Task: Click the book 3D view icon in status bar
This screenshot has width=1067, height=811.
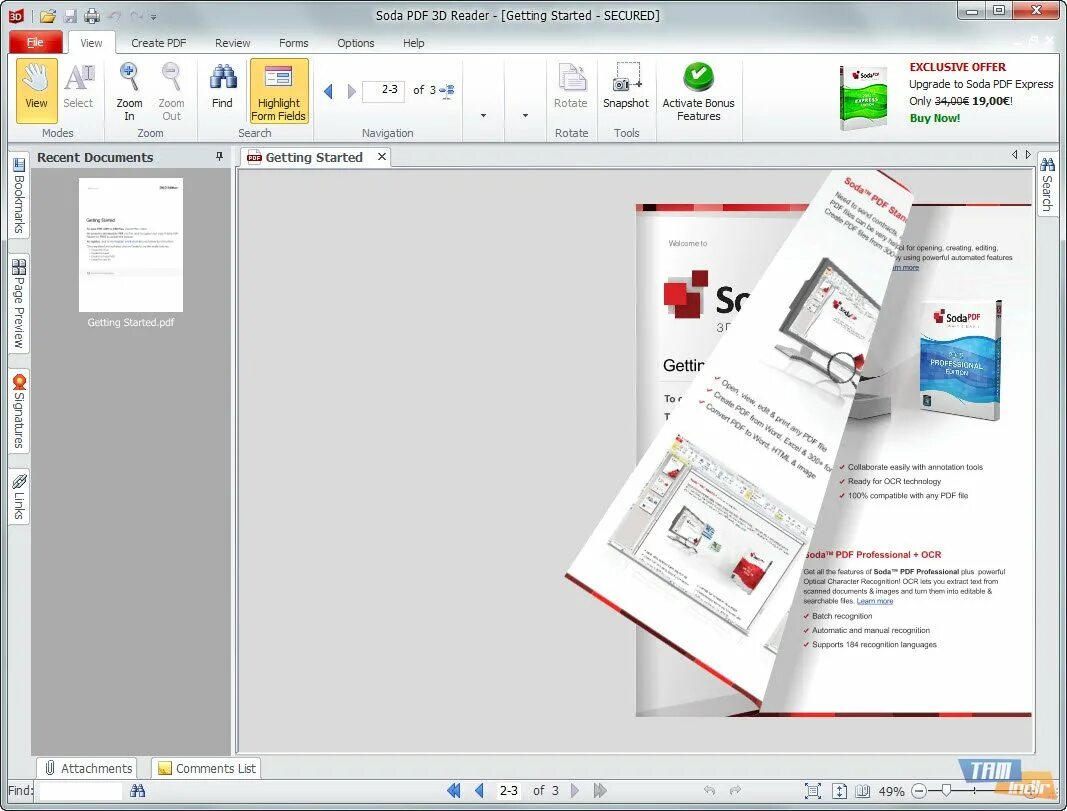Action: (x=863, y=791)
